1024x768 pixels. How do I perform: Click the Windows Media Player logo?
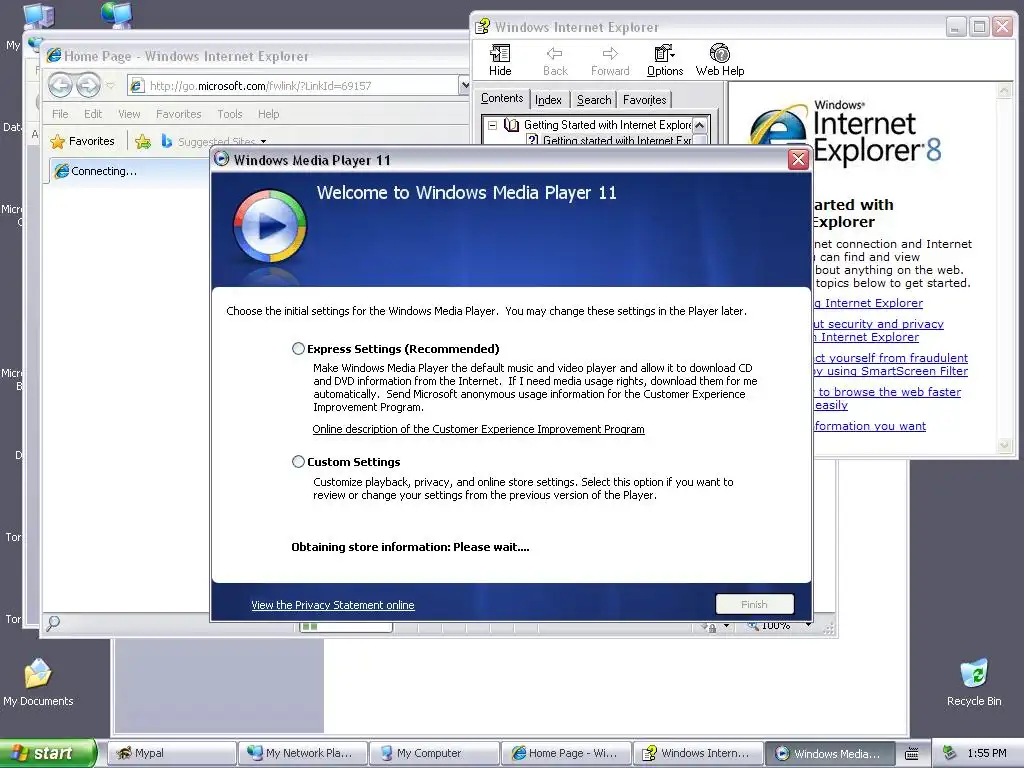click(270, 226)
